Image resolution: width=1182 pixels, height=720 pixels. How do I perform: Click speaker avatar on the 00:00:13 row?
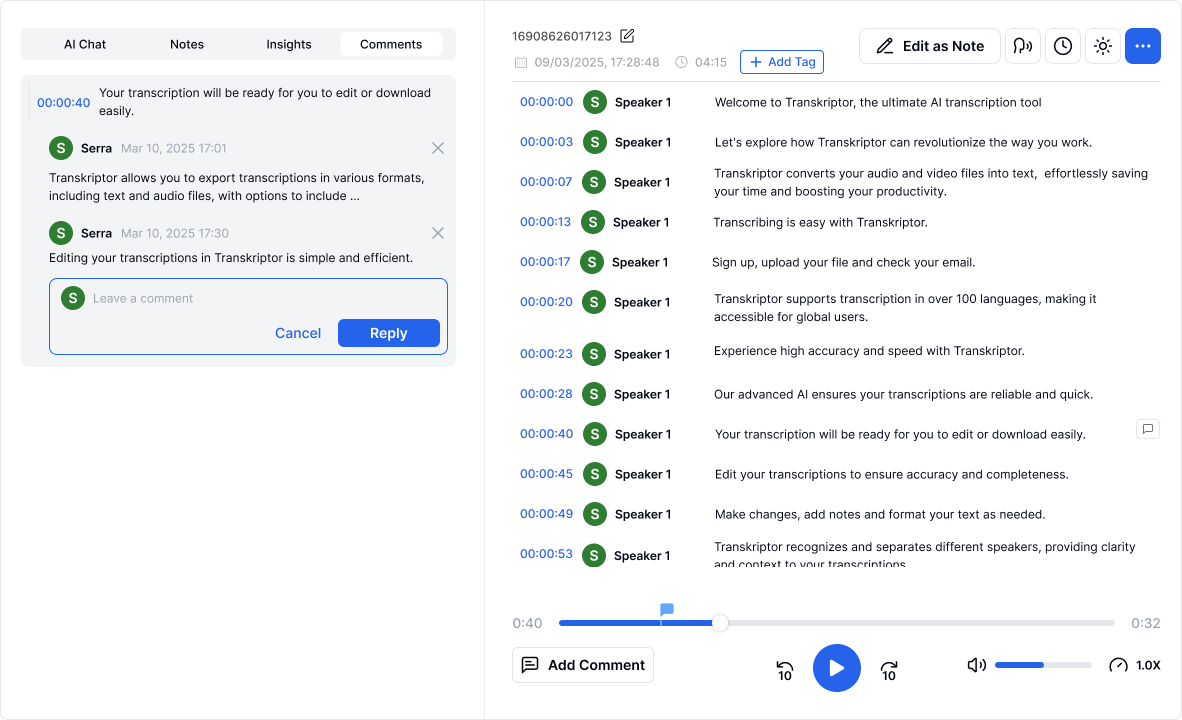click(x=593, y=222)
